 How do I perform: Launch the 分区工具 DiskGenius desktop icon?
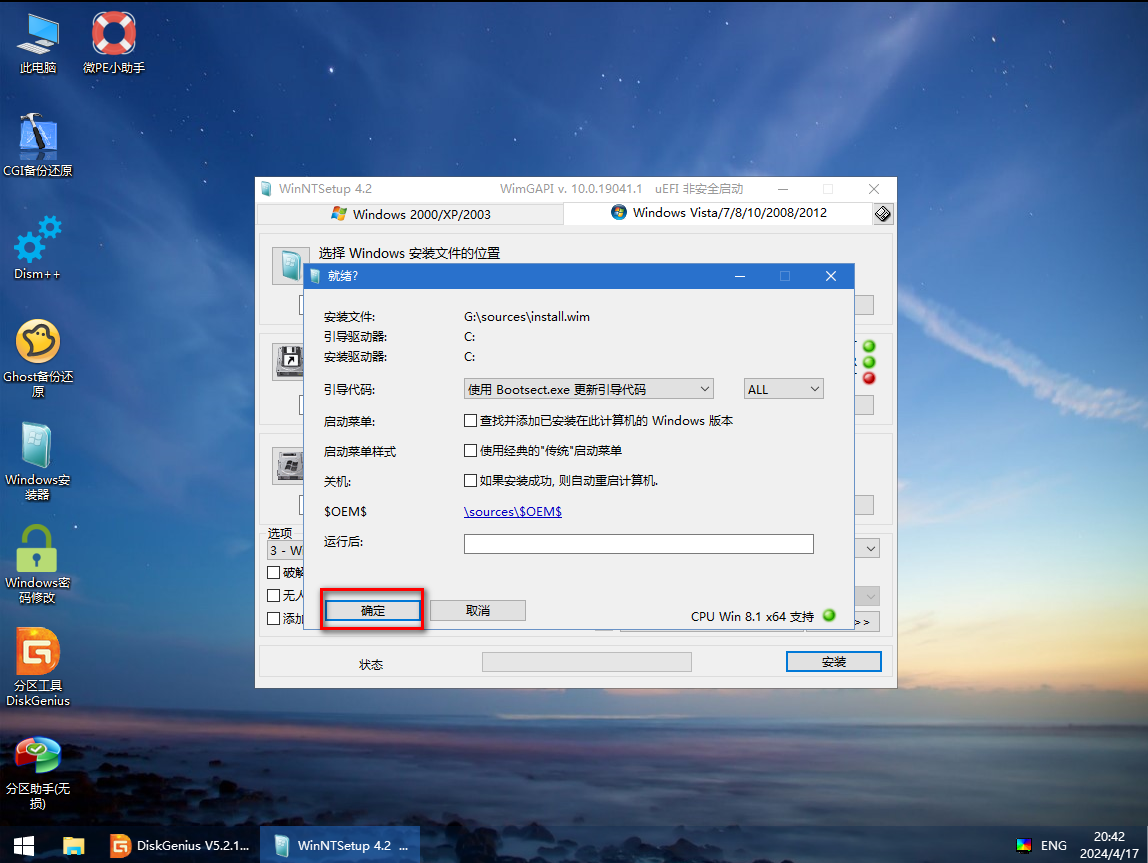37,668
